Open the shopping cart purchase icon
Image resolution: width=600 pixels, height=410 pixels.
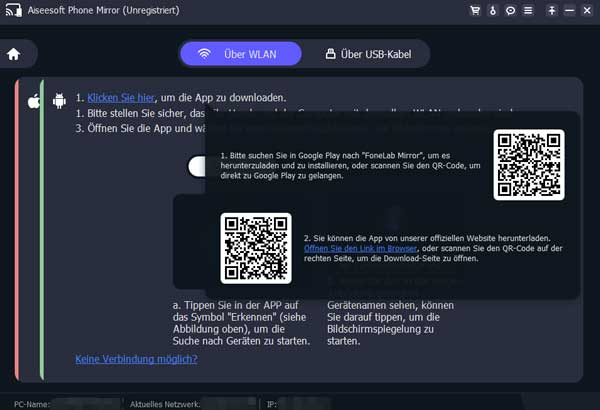pos(475,11)
